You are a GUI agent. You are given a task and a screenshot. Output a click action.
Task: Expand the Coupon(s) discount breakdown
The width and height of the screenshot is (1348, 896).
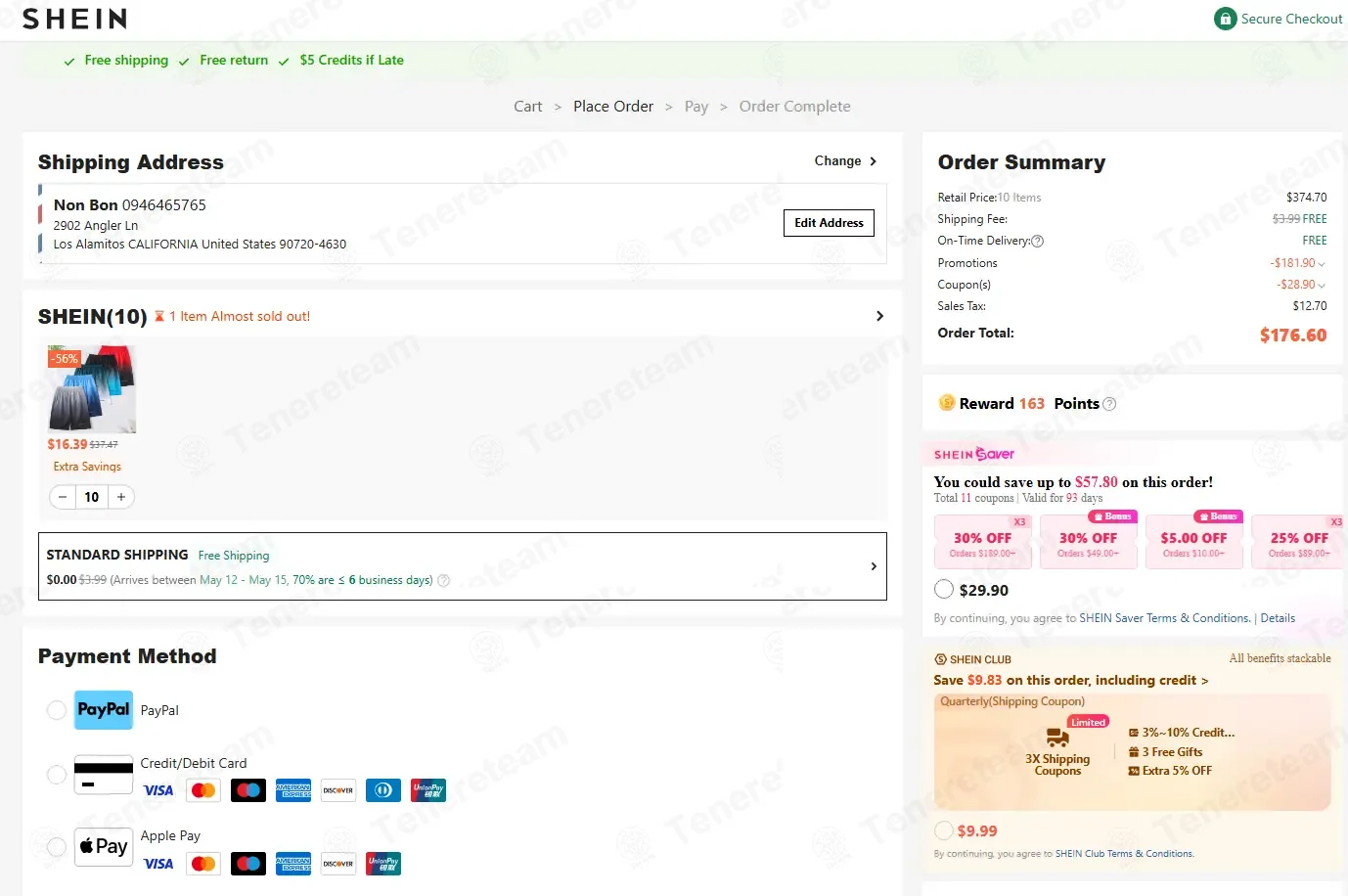tap(1322, 285)
